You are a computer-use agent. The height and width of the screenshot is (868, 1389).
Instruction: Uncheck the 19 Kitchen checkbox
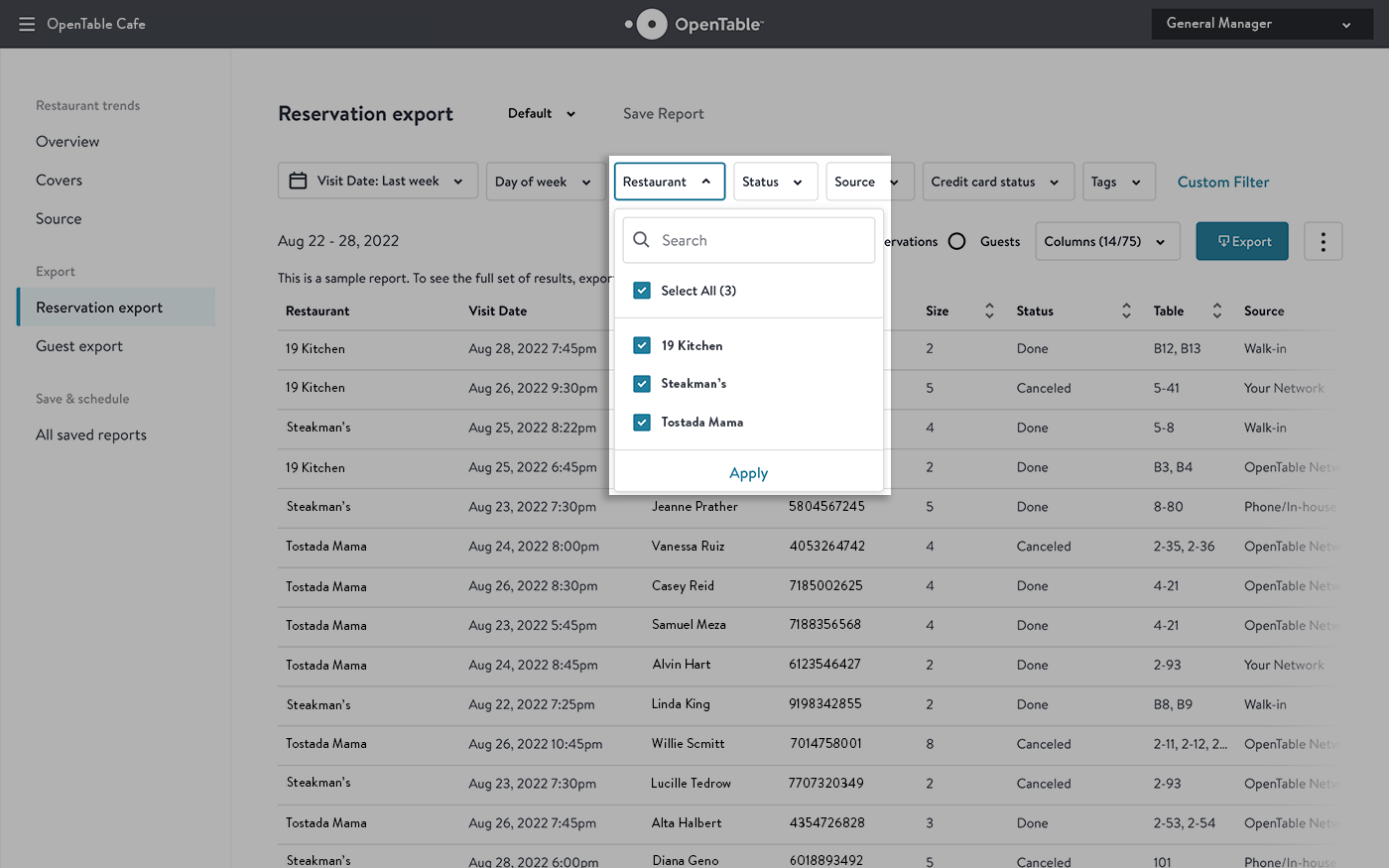point(642,345)
